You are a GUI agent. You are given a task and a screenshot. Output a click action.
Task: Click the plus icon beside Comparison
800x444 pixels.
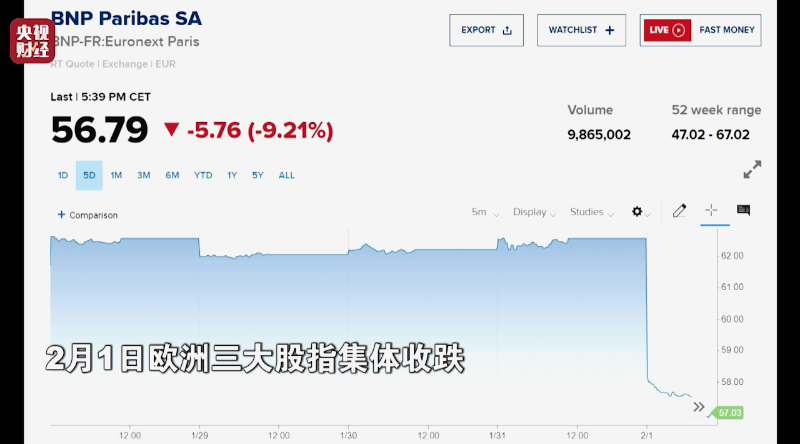coord(61,214)
